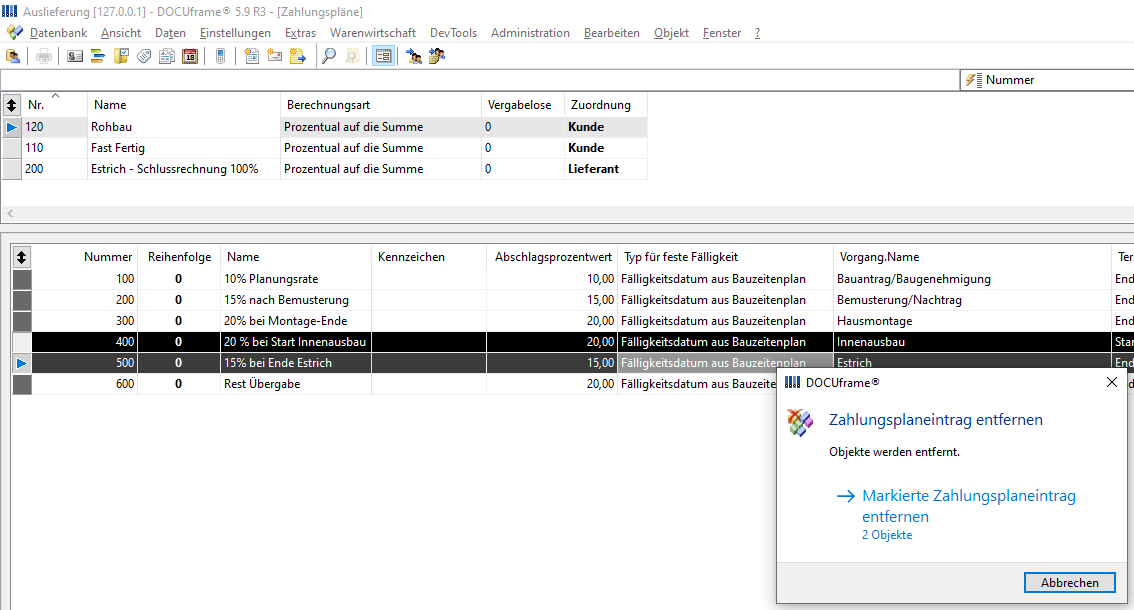Click the price tag icon
This screenshot has width=1134, height=610.
point(144,56)
